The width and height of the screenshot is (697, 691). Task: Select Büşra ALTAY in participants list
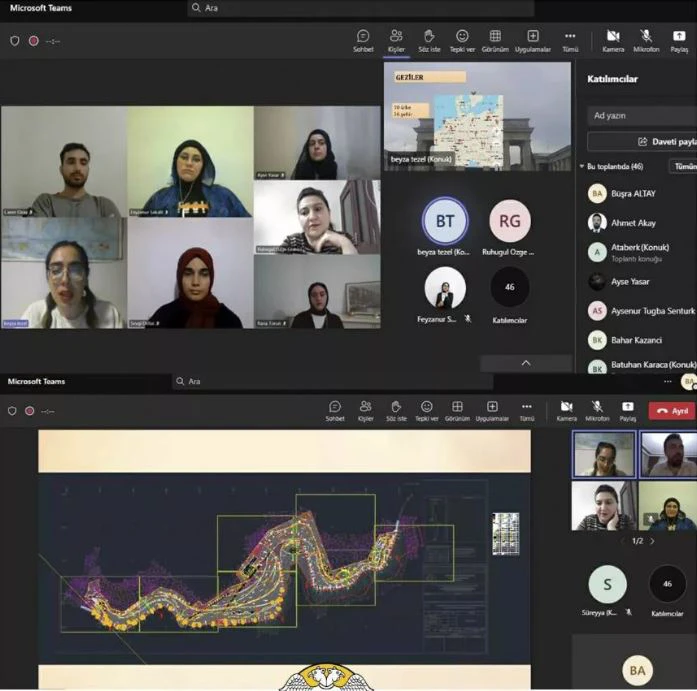pyautogui.click(x=640, y=194)
